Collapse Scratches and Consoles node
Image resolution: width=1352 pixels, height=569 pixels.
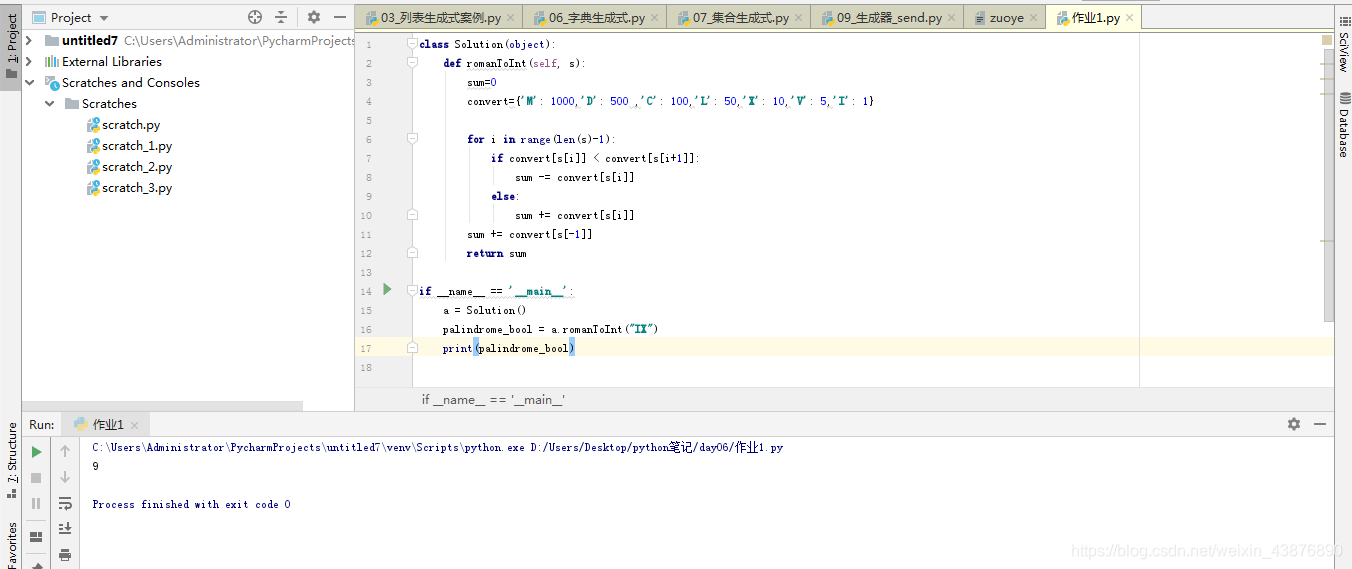click(x=29, y=82)
